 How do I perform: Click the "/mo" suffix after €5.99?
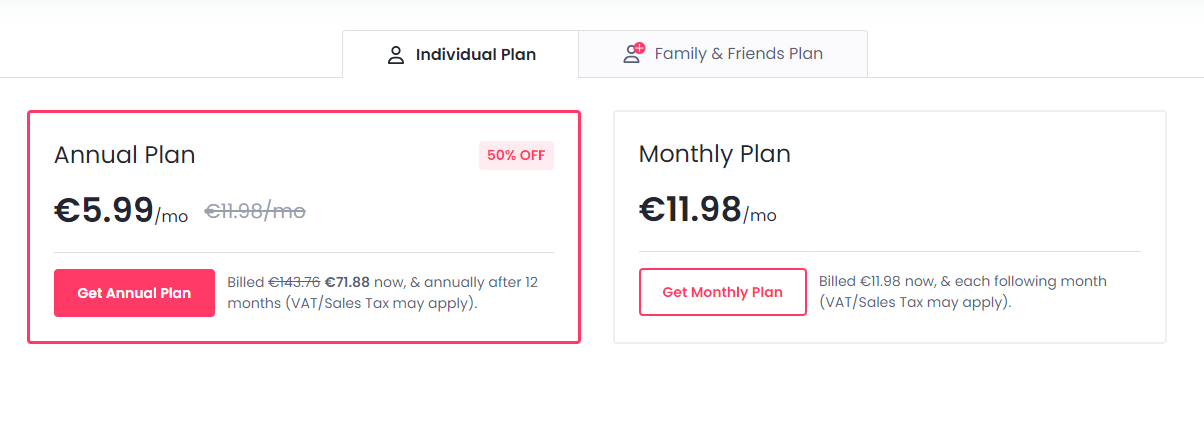click(172, 216)
